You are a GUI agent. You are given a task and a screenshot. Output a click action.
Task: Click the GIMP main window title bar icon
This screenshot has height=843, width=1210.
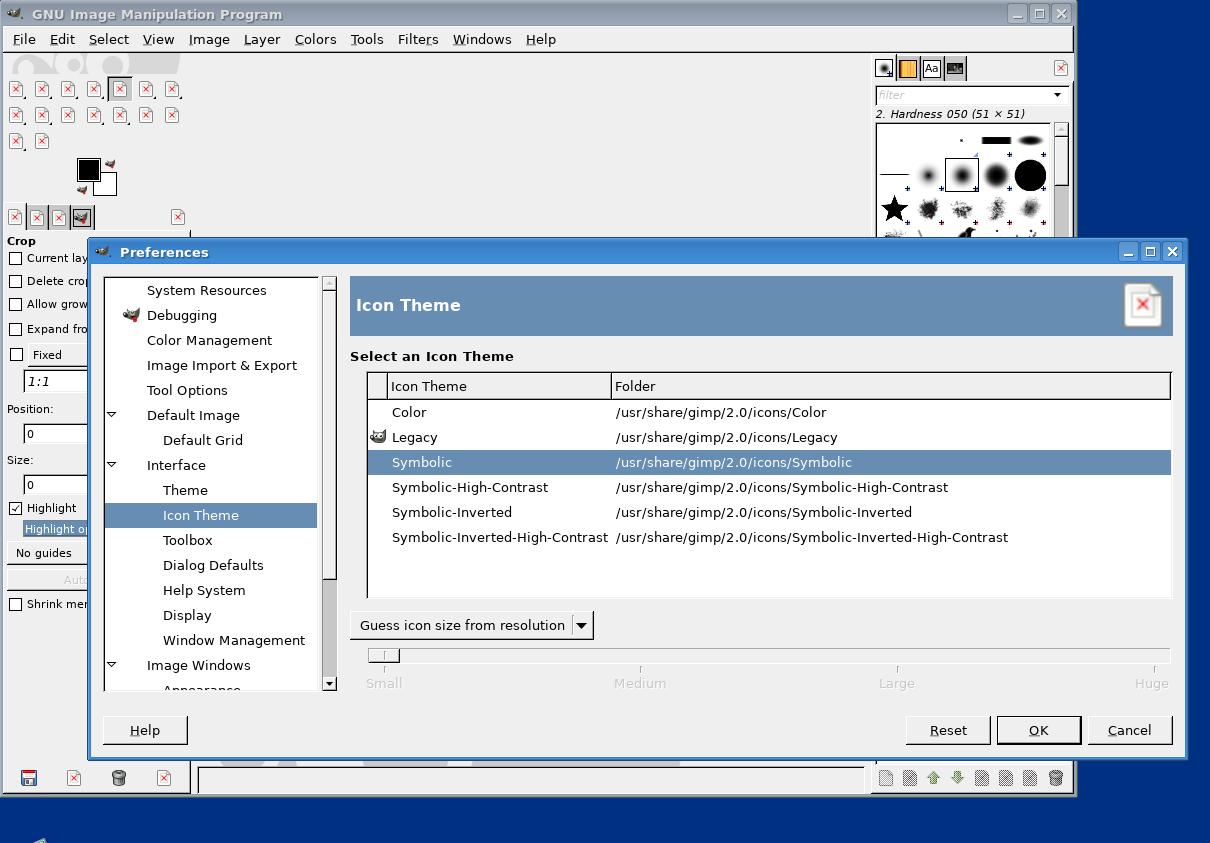click(15, 14)
